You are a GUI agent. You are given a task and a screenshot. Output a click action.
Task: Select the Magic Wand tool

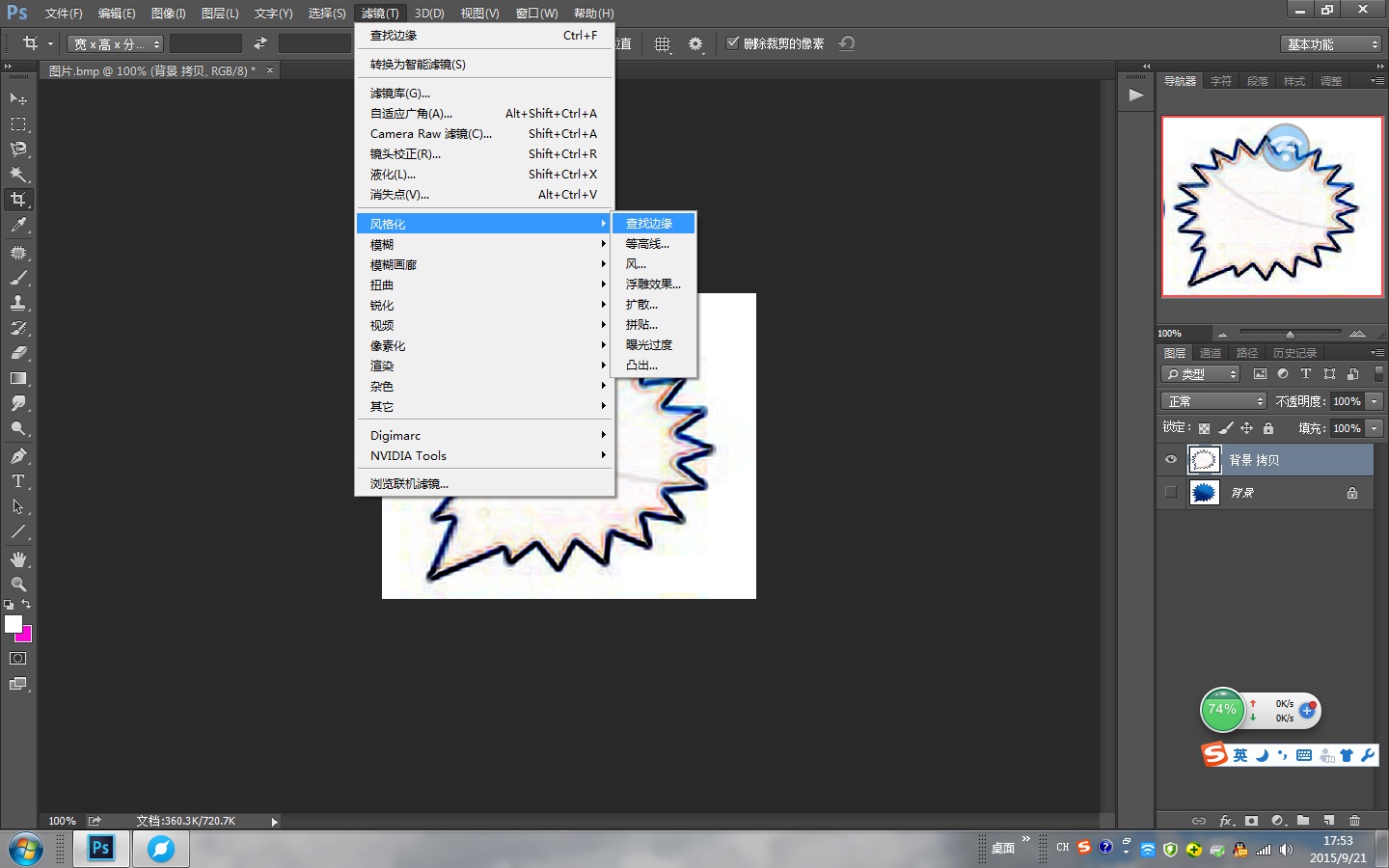click(x=18, y=174)
